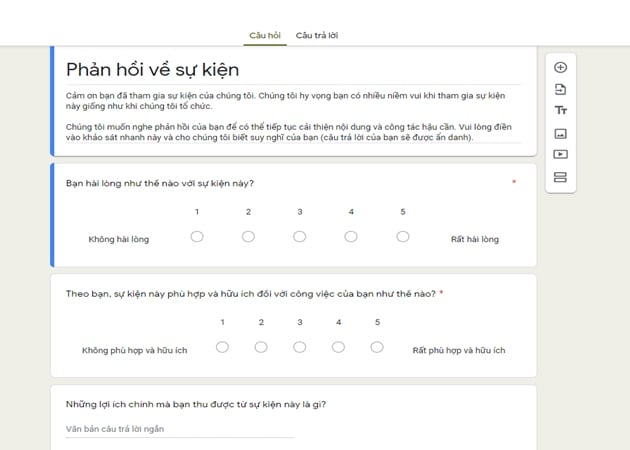
Task: Click the Những lợi ích chính question title
Action: [196, 404]
